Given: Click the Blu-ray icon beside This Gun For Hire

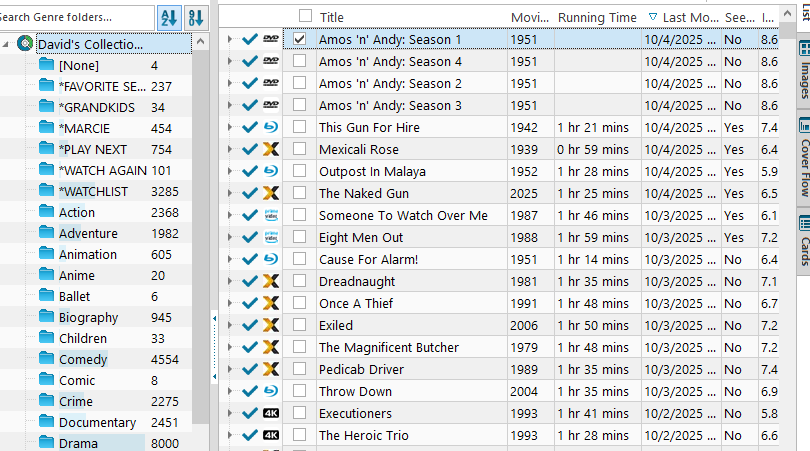Looking at the screenshot, I should click(x=271, y=127).
